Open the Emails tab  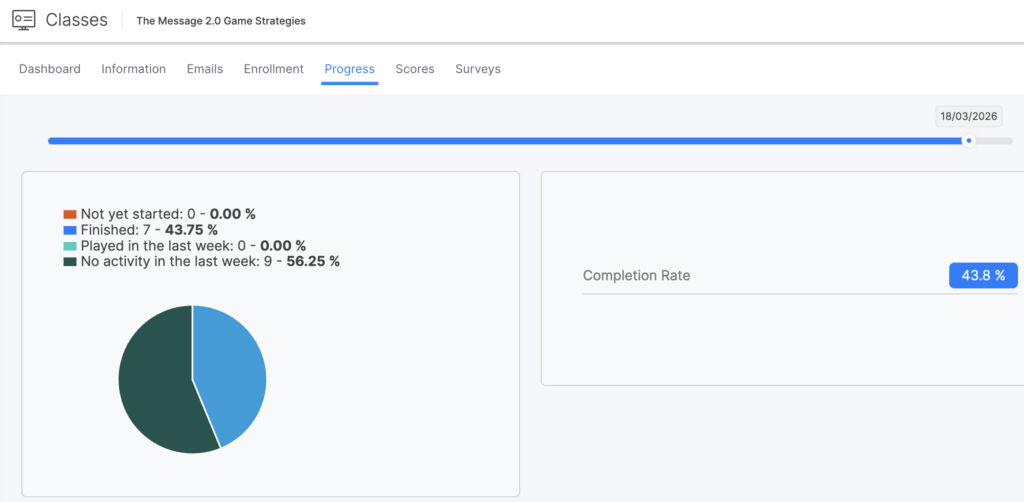click(x=204, y=69)
